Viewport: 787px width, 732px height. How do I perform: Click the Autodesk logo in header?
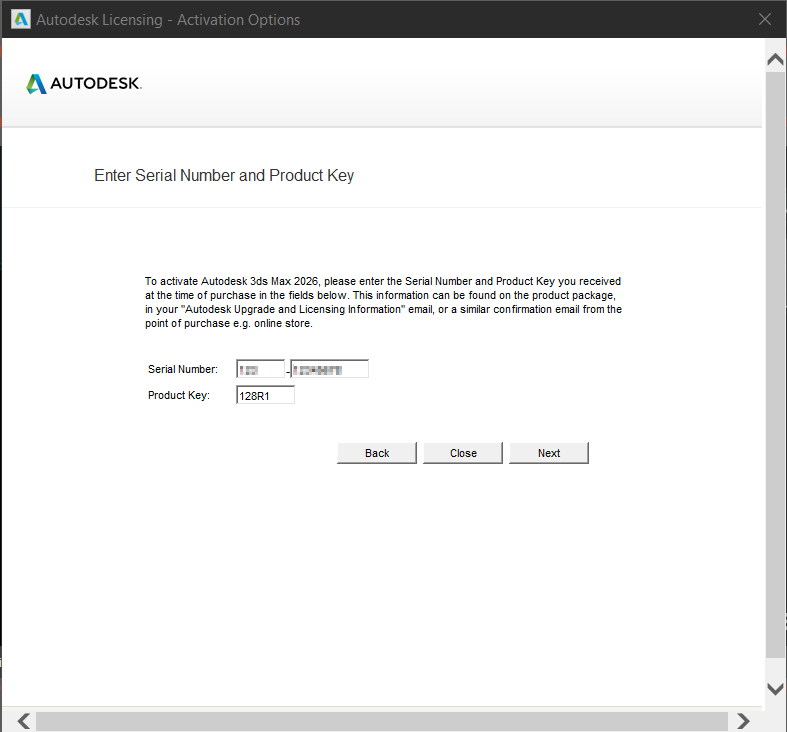tap(84, 83)
